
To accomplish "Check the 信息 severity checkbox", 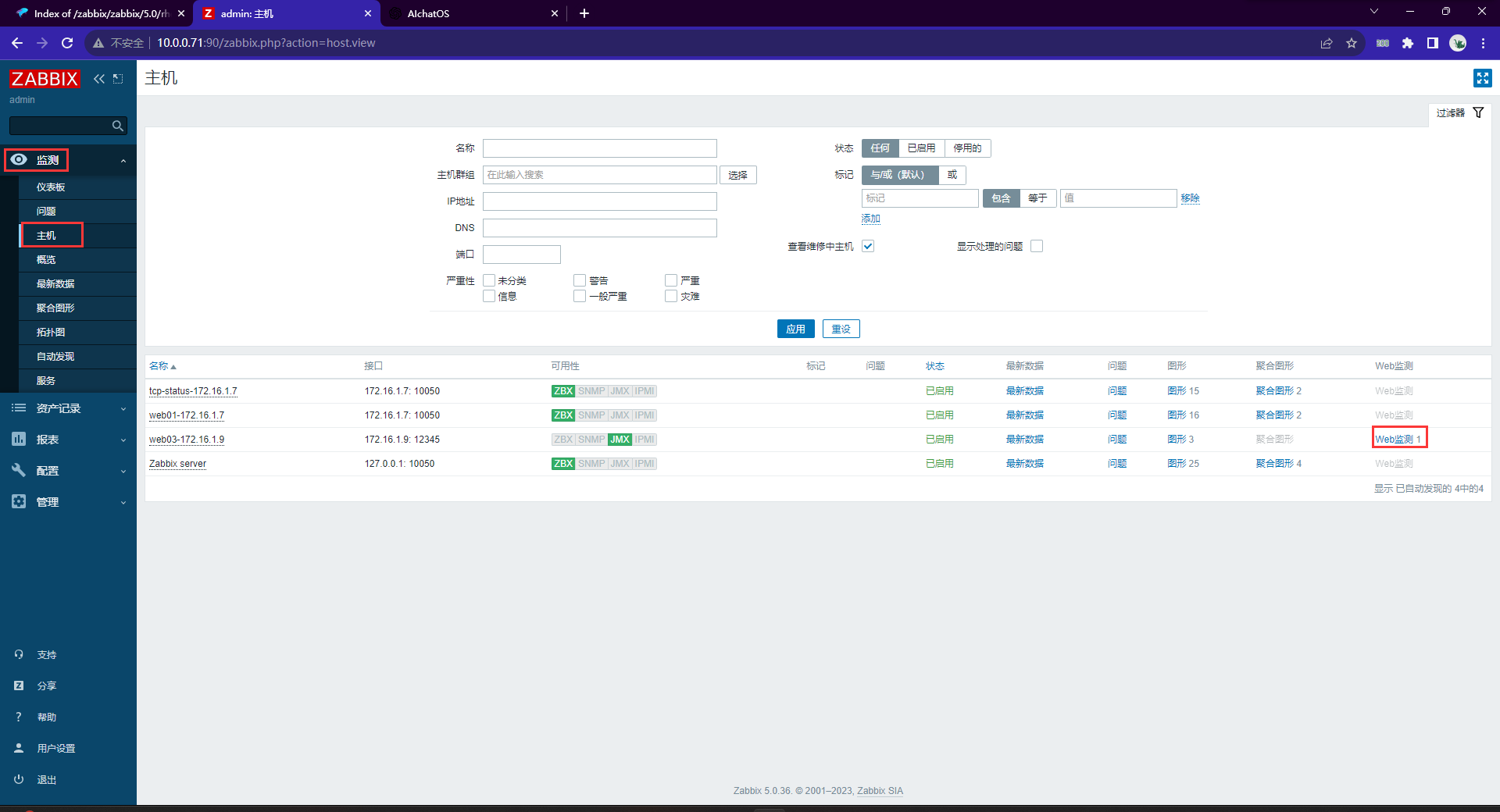I will 489,296.
